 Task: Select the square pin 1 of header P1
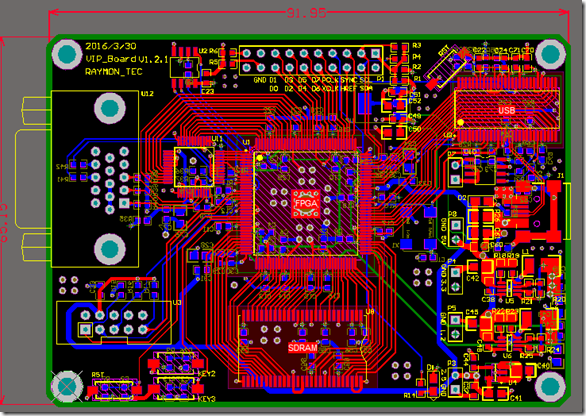point(375,53)
